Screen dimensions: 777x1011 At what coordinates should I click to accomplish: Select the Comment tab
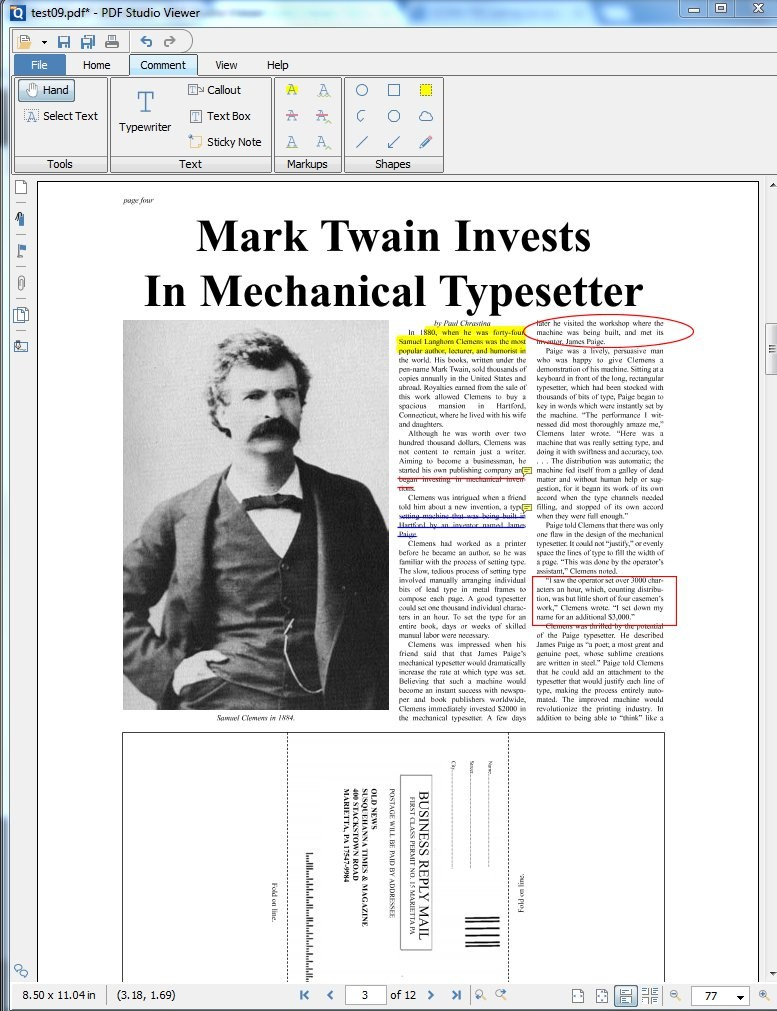point(163,65)
